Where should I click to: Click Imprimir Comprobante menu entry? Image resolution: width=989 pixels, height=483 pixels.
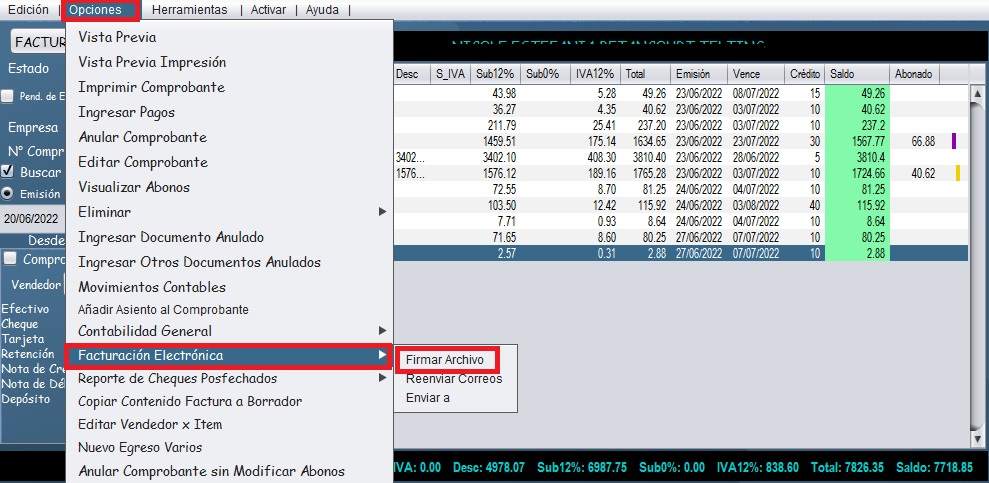pyautogui.click(x=151, y=87)
